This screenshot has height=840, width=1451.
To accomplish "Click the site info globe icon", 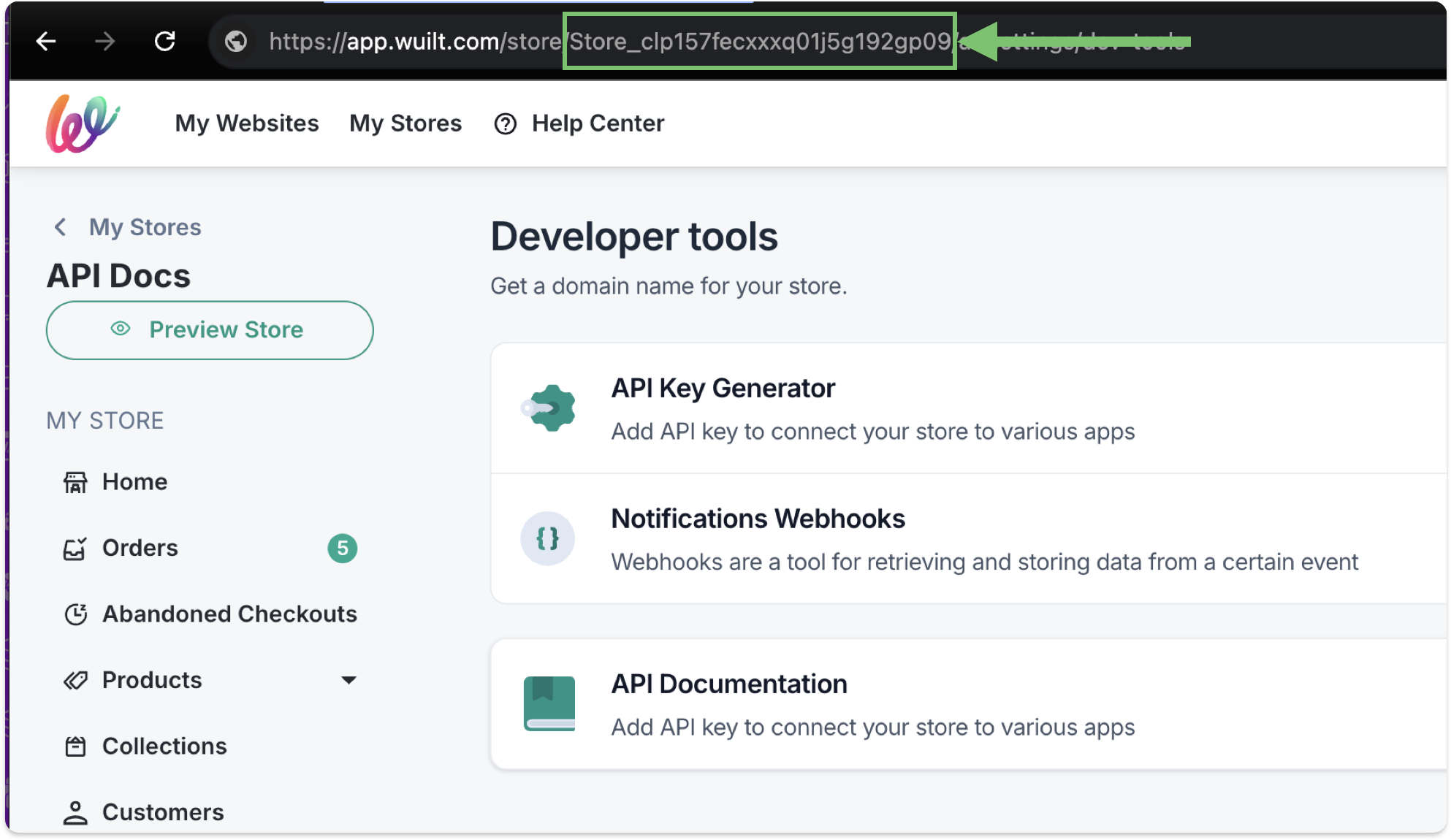I will coord(235,42).
